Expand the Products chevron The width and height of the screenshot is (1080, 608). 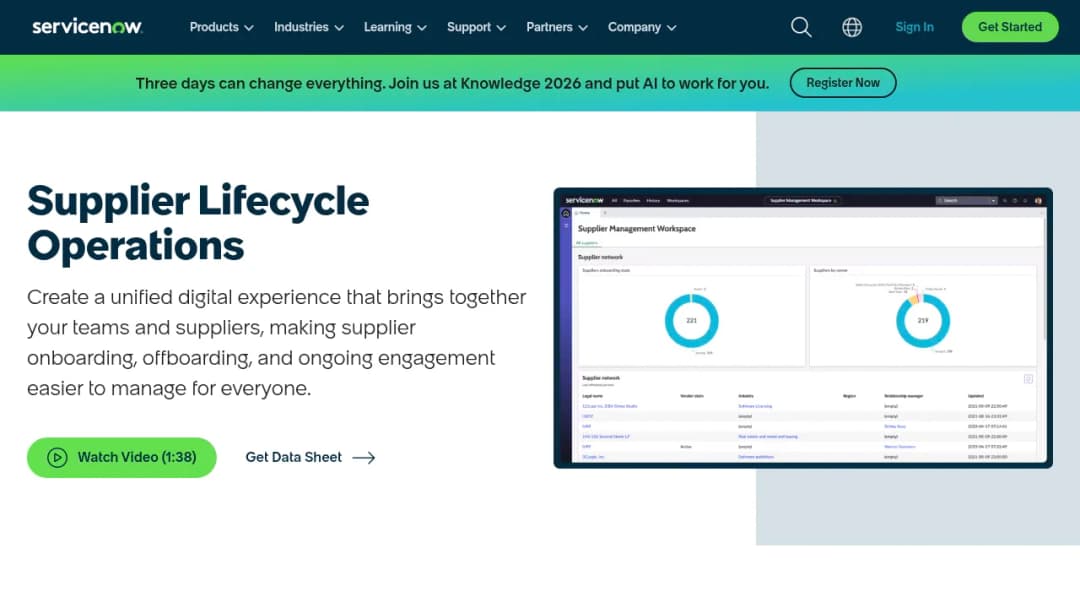coord(249,28)
